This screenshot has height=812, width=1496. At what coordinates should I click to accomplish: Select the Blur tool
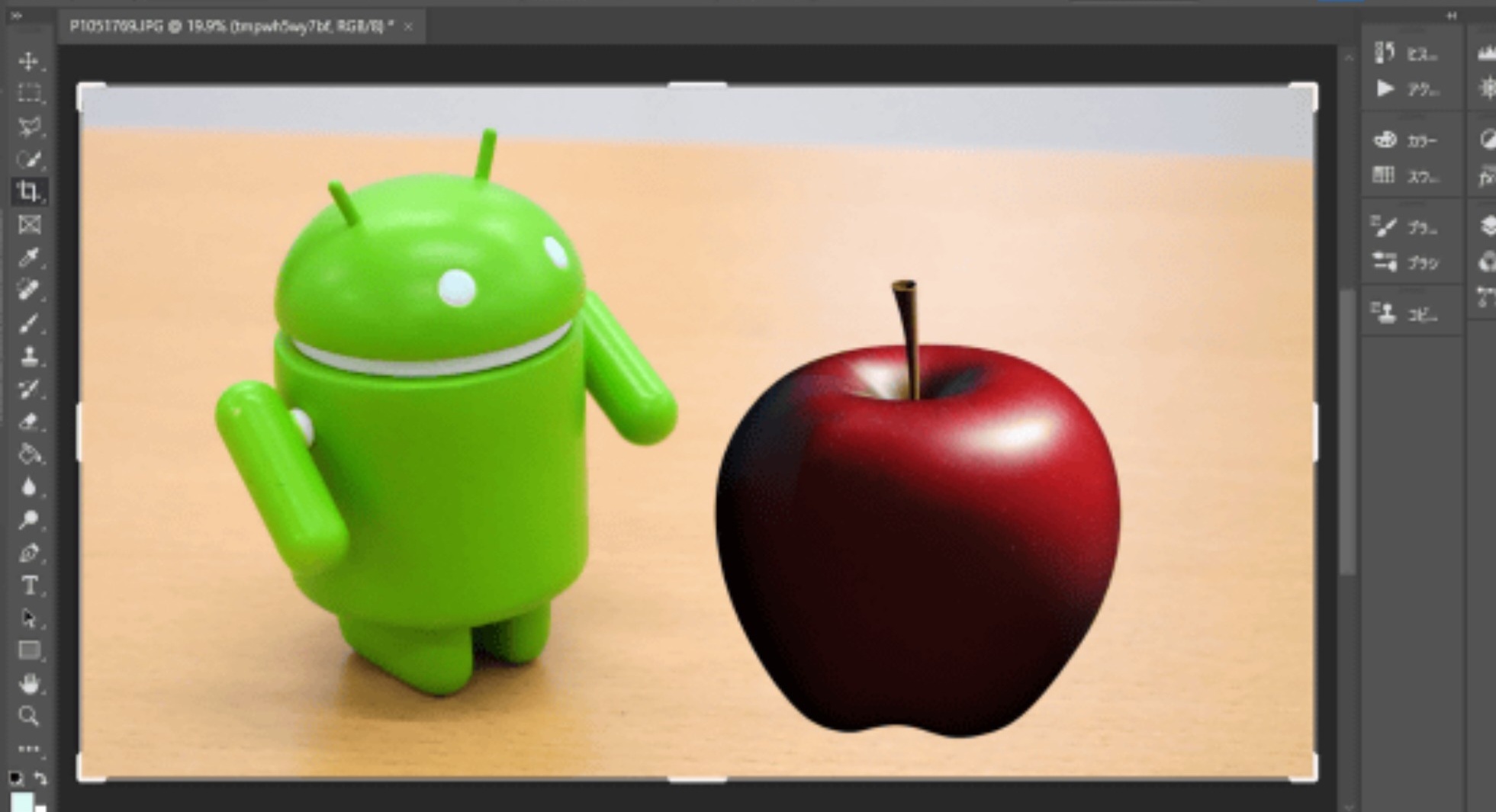[x=29, y=487]
